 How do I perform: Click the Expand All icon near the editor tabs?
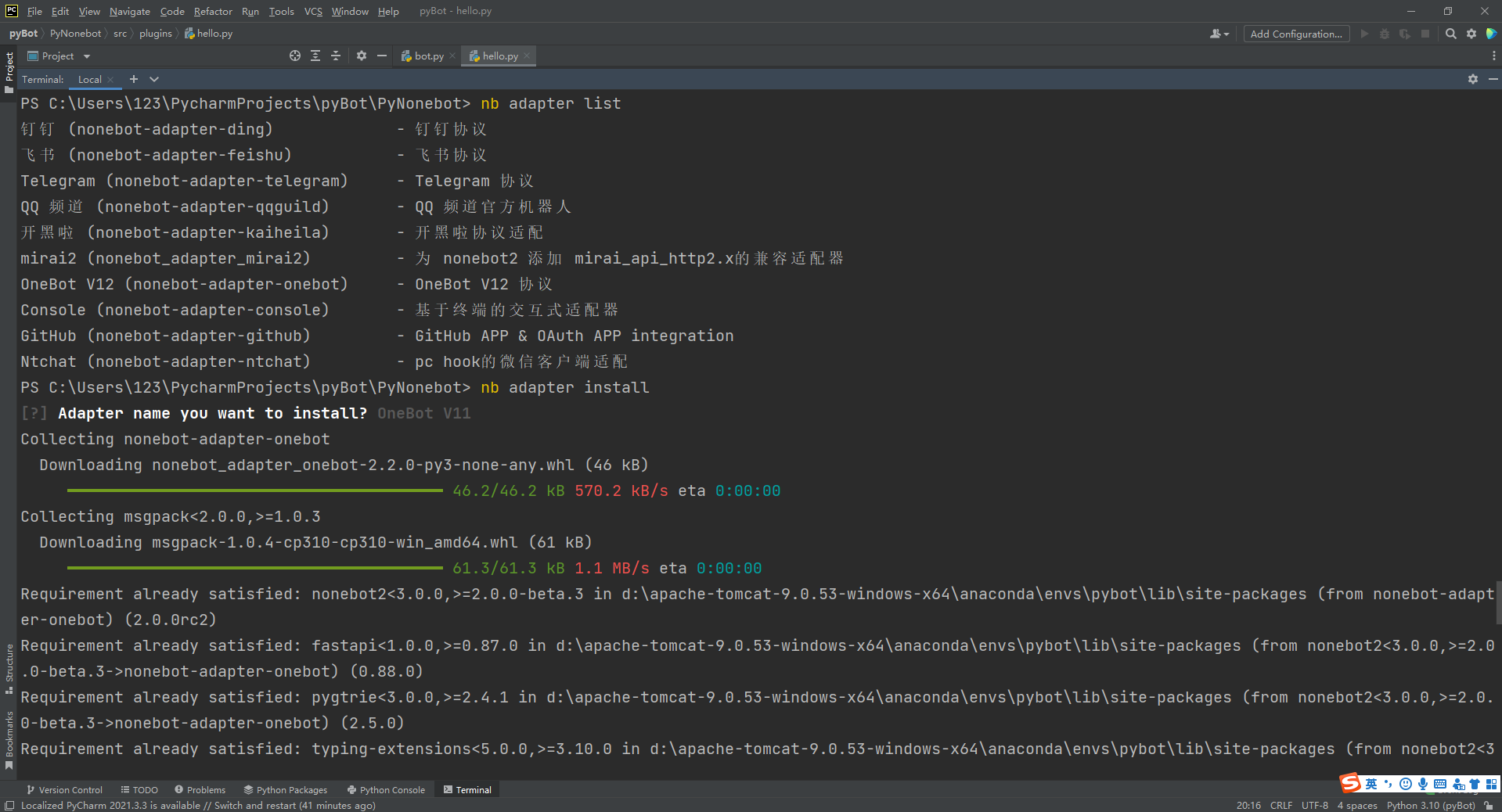[x=315, y=56]
